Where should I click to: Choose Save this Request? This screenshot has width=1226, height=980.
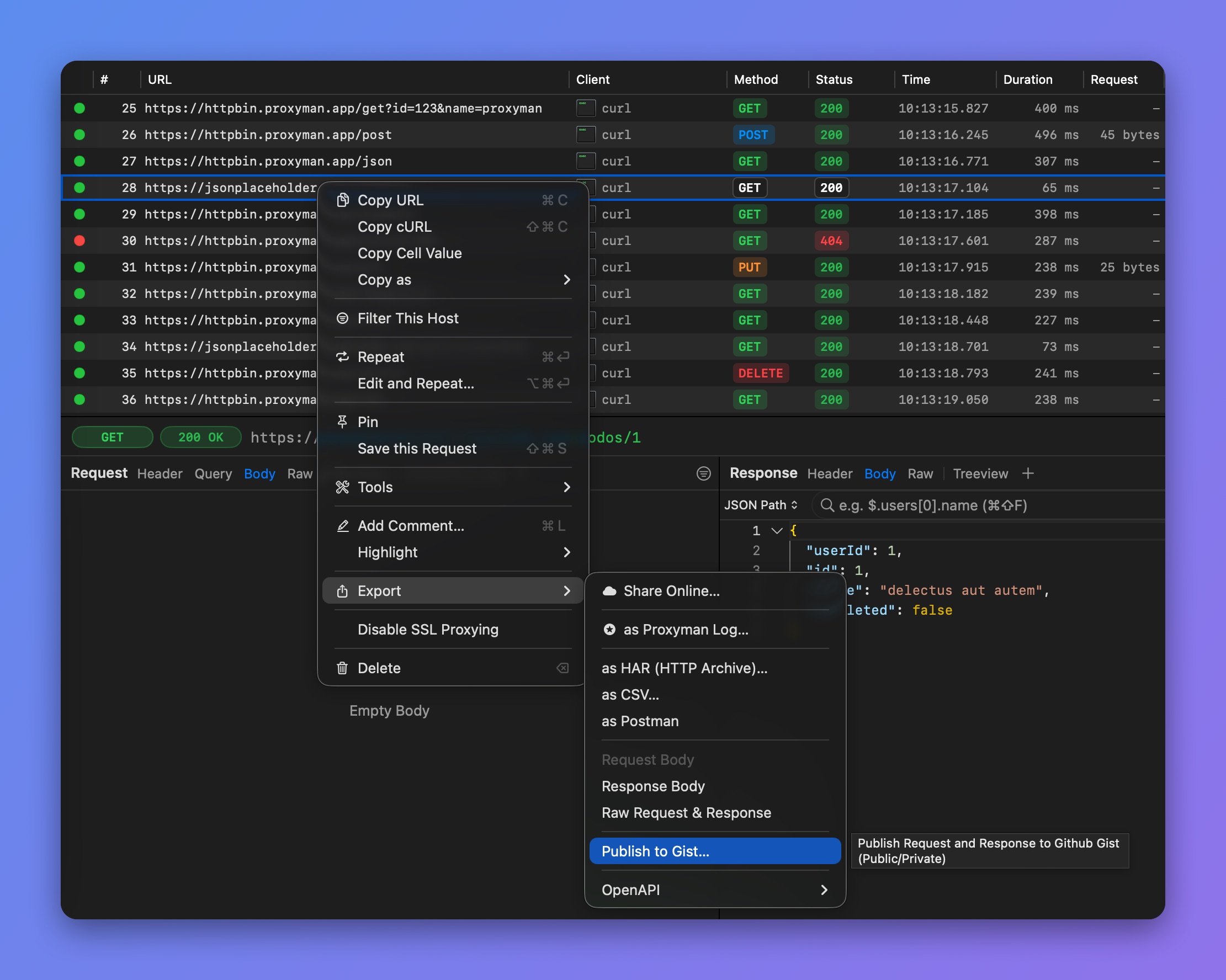tap(453, 449)
